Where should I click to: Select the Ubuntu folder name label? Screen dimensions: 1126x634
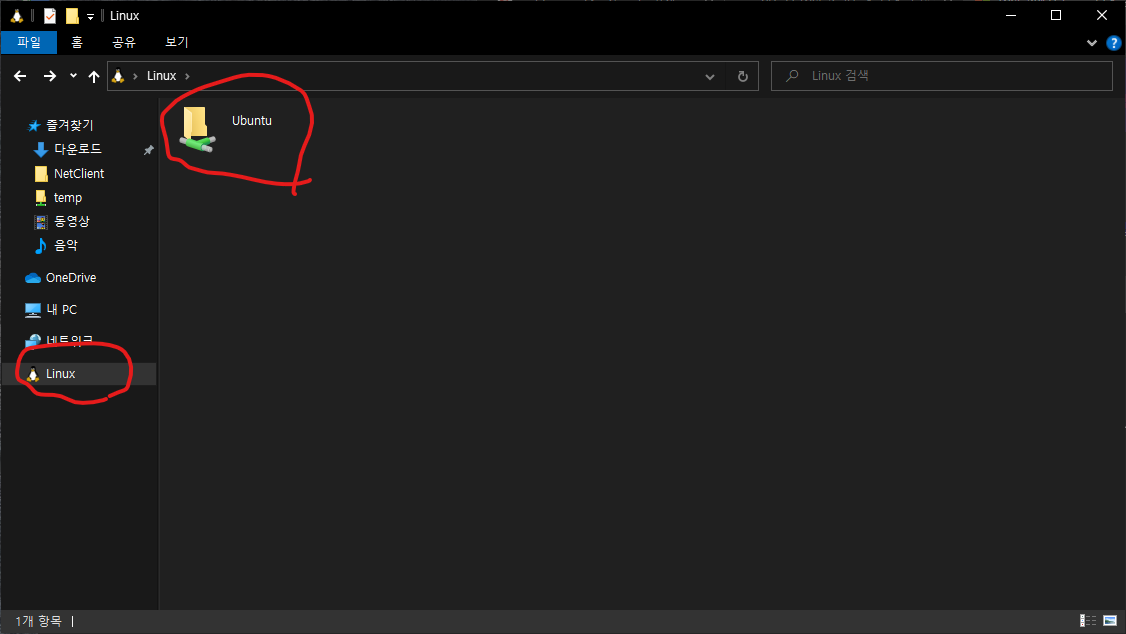coord(252,121)
